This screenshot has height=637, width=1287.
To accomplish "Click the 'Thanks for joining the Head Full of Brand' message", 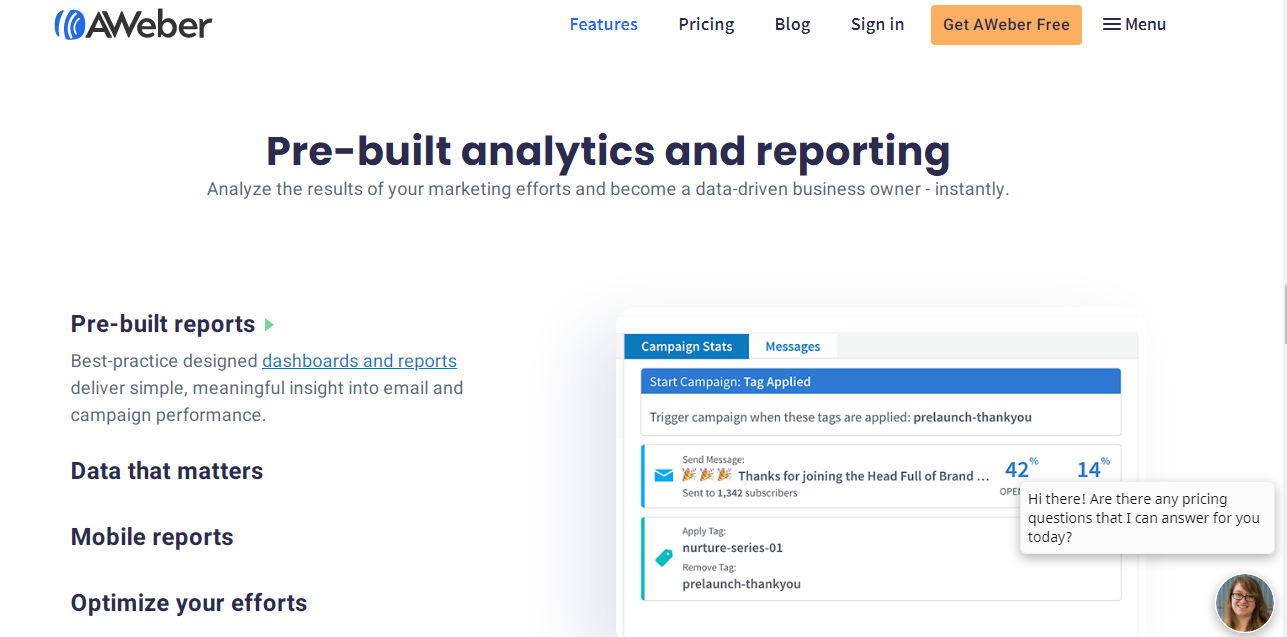I will click(864, 475).
